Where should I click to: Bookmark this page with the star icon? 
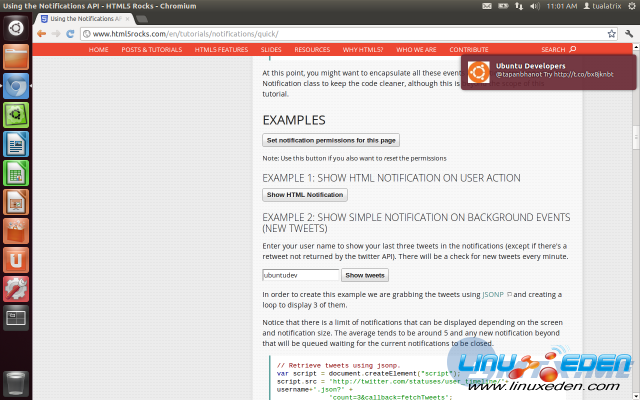611,33
